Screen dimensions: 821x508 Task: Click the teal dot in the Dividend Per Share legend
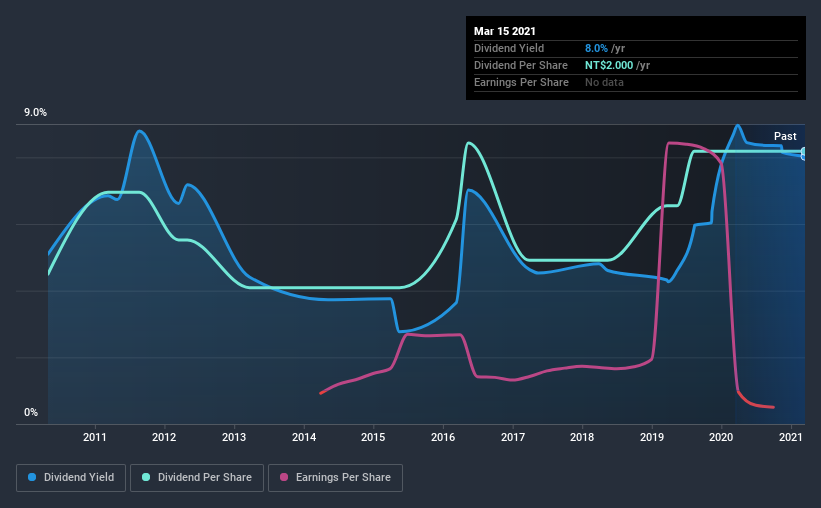tap(146, 477)
